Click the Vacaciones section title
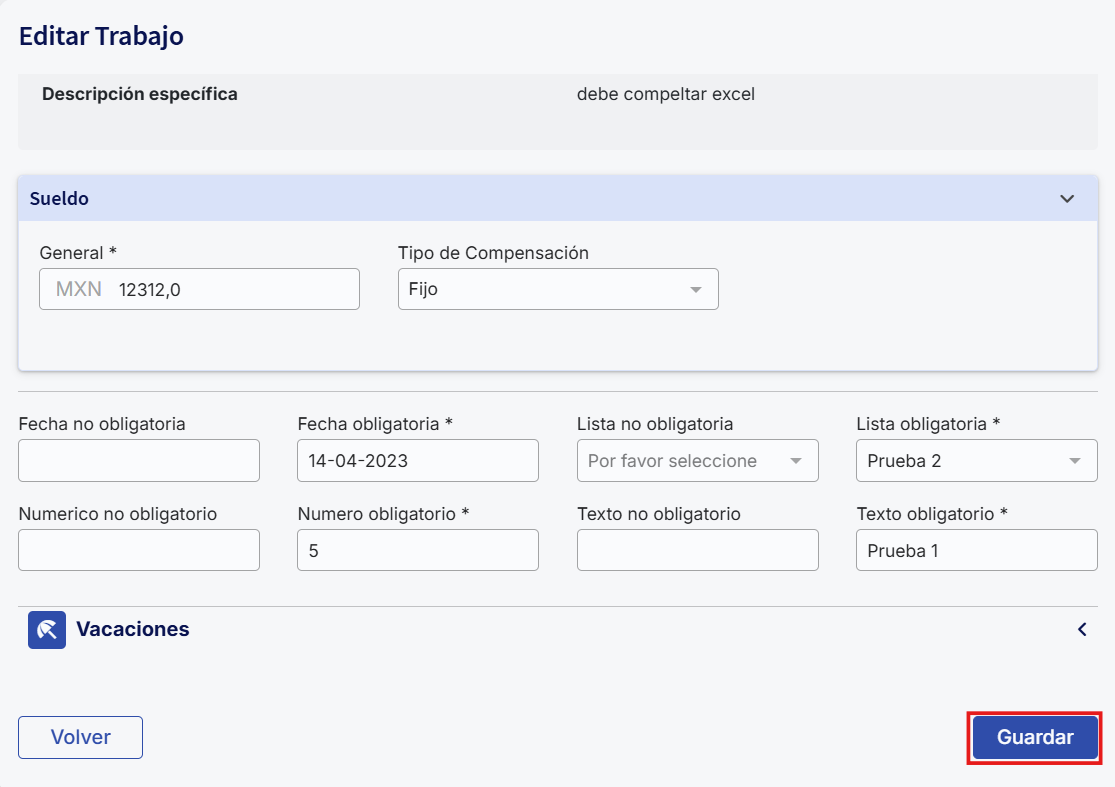This screenshot has width=1115, height=787. [x=133, y=630]
